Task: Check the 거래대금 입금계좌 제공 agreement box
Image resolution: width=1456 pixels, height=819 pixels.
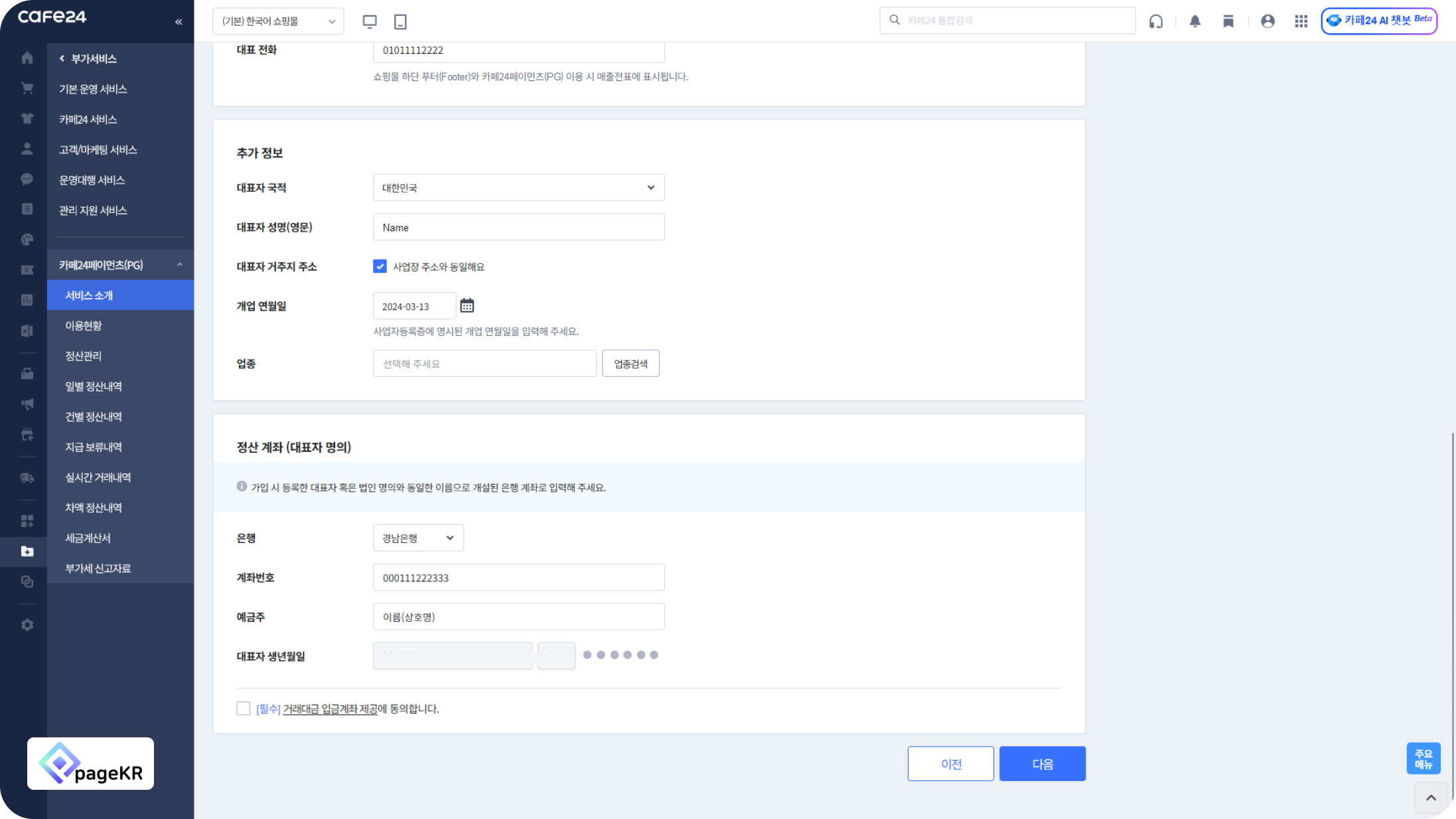Action: (x=244, y=708)
